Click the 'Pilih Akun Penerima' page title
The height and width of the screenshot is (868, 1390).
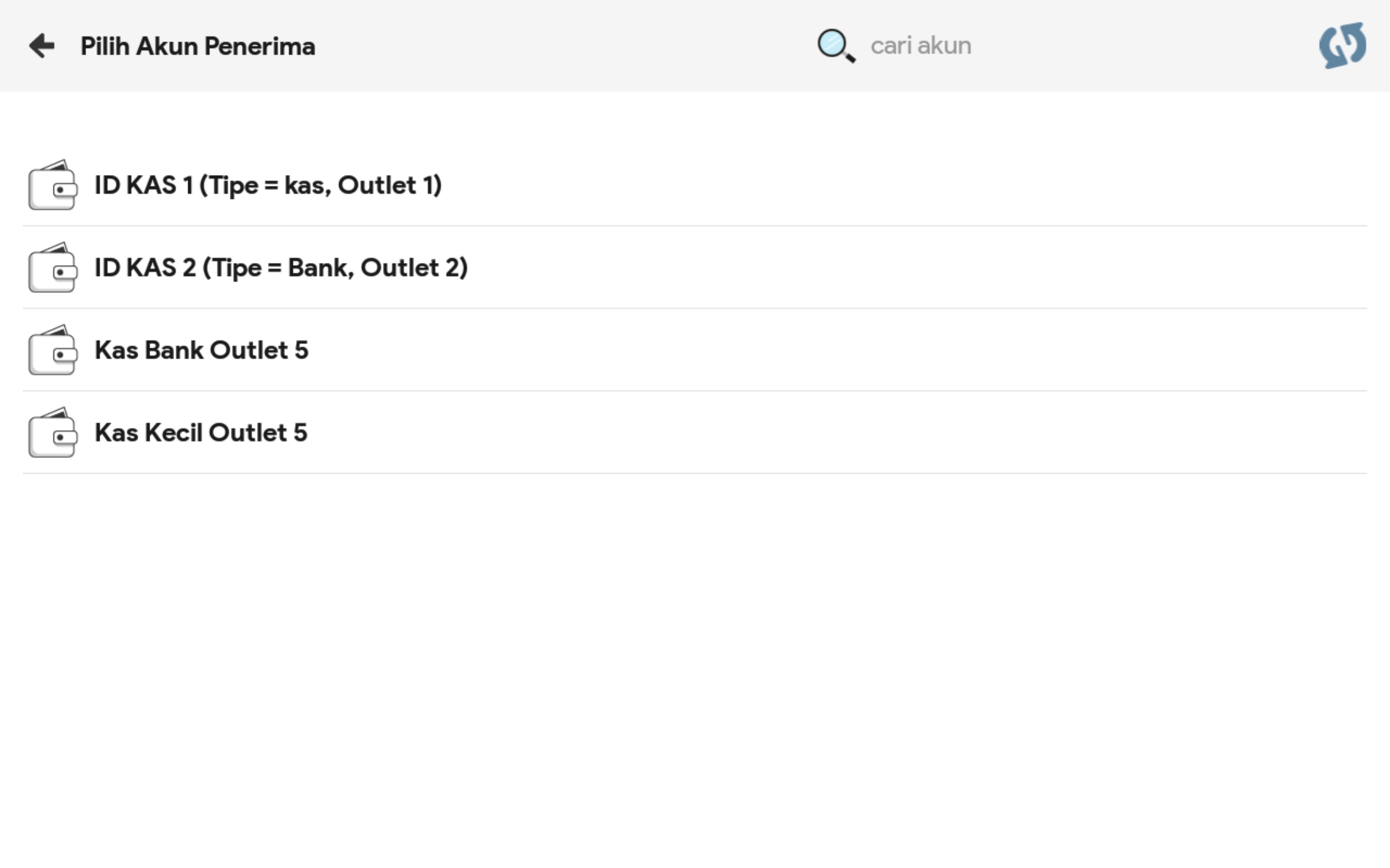[x=198, y=46]
